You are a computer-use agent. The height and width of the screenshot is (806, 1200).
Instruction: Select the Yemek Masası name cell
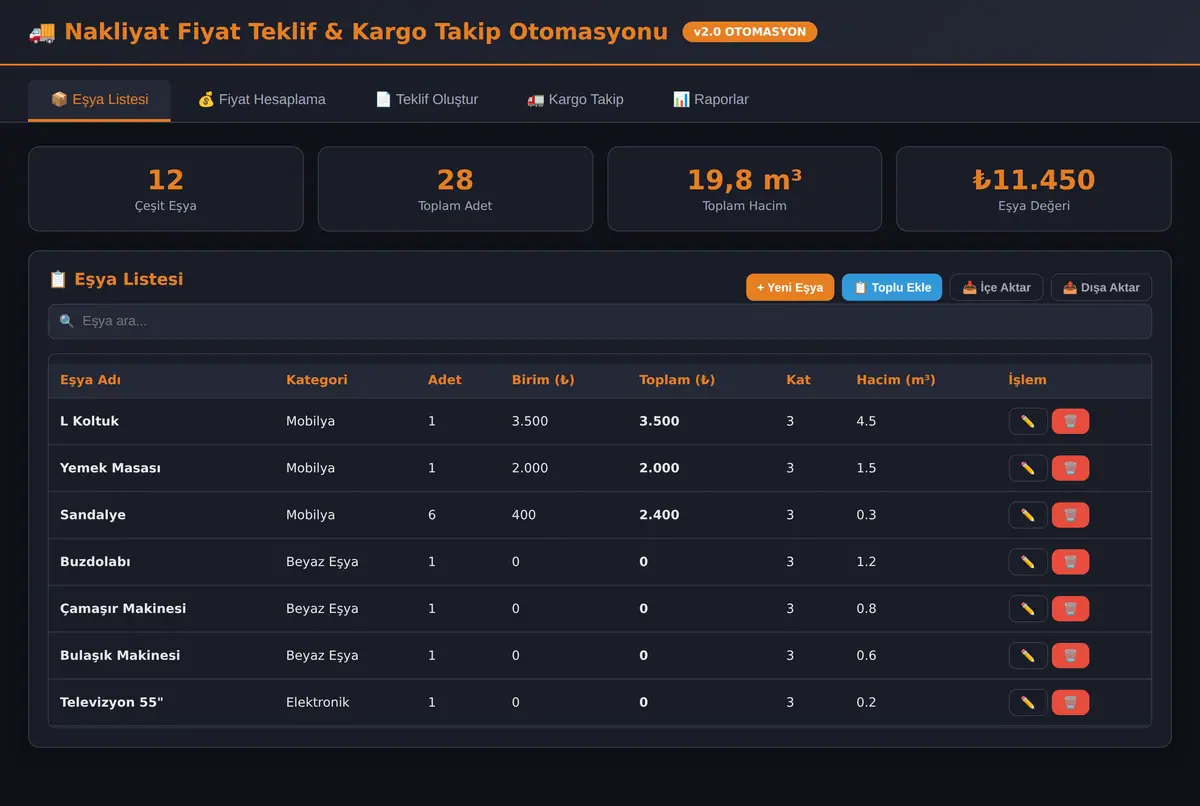pos(110,468)
